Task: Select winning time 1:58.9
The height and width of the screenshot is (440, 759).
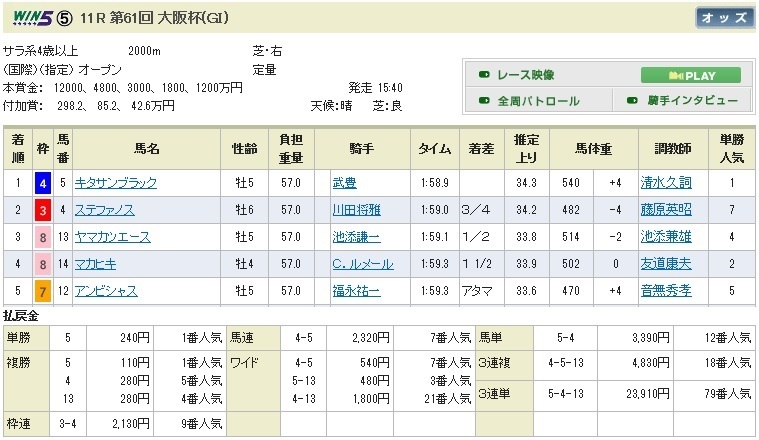Action: (435, 183)
